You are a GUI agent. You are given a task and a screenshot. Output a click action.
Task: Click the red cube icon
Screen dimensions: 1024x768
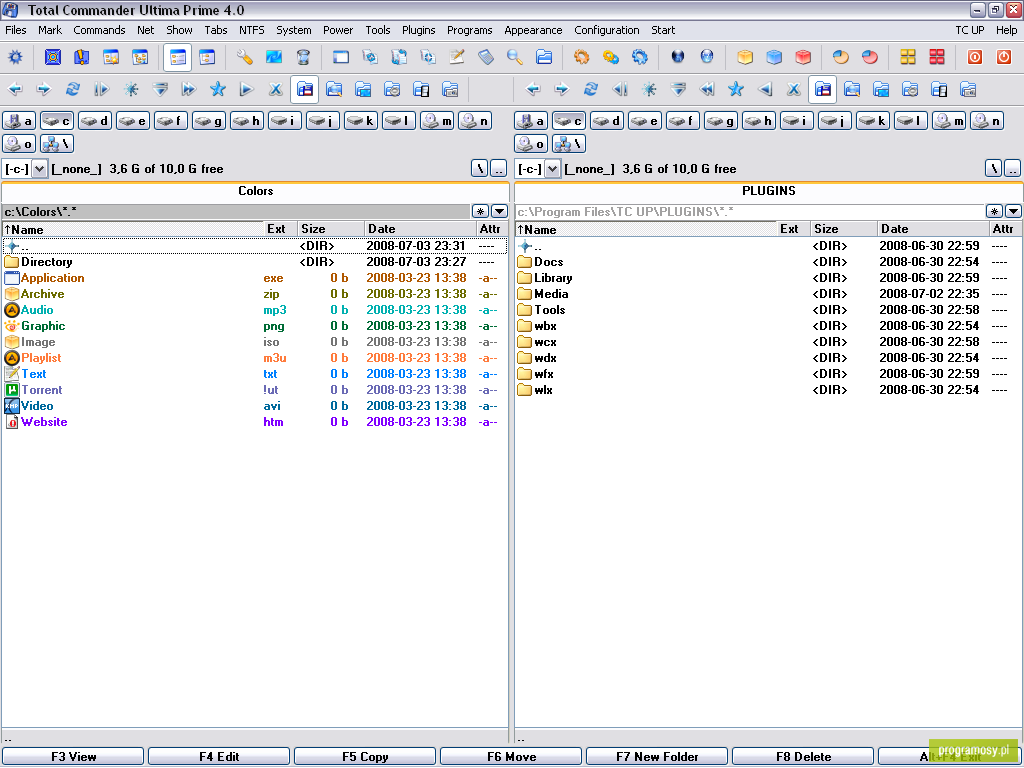[803, 57]
